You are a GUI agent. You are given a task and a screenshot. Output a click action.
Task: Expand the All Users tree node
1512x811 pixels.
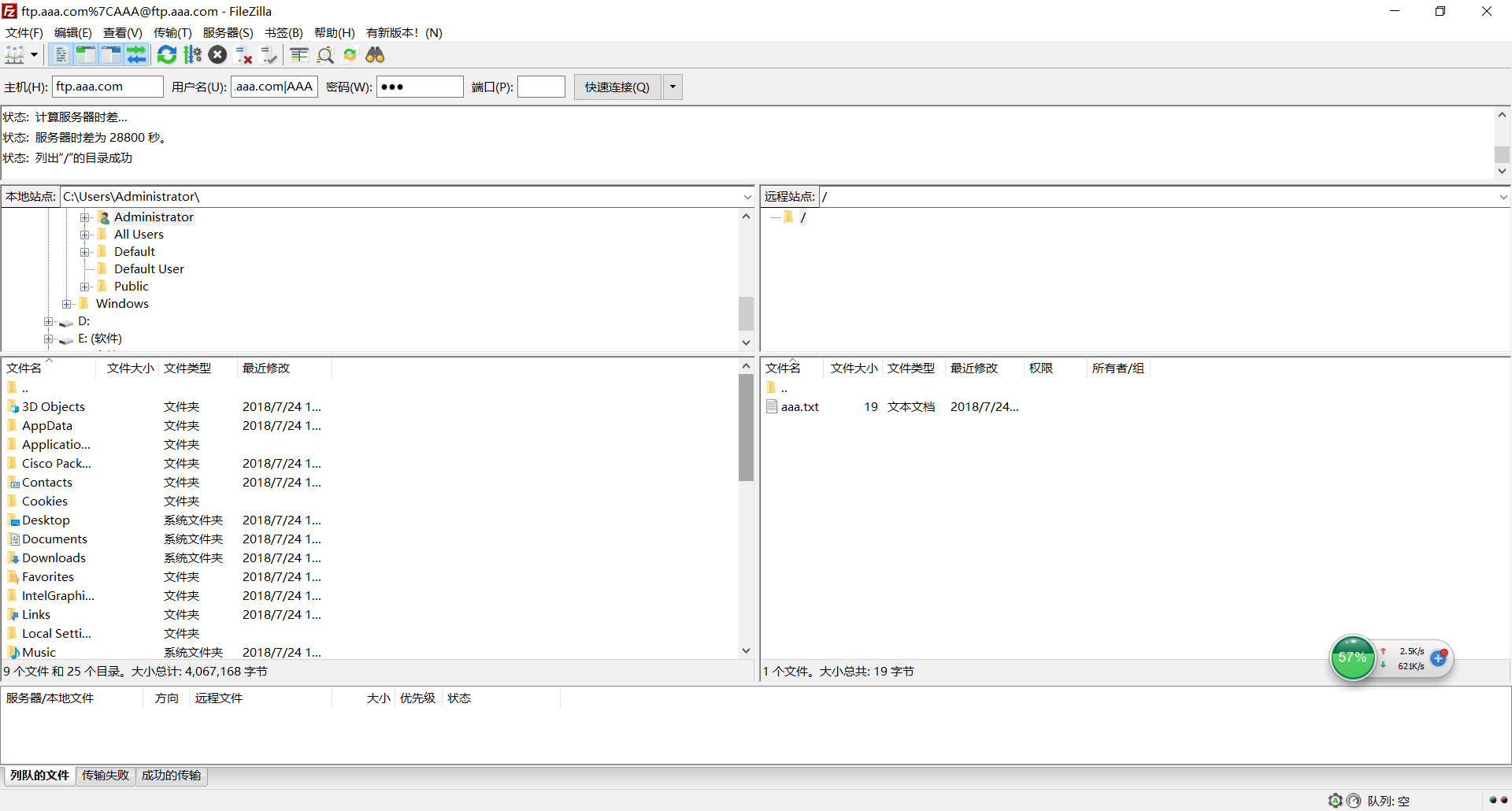click(85, 235)
